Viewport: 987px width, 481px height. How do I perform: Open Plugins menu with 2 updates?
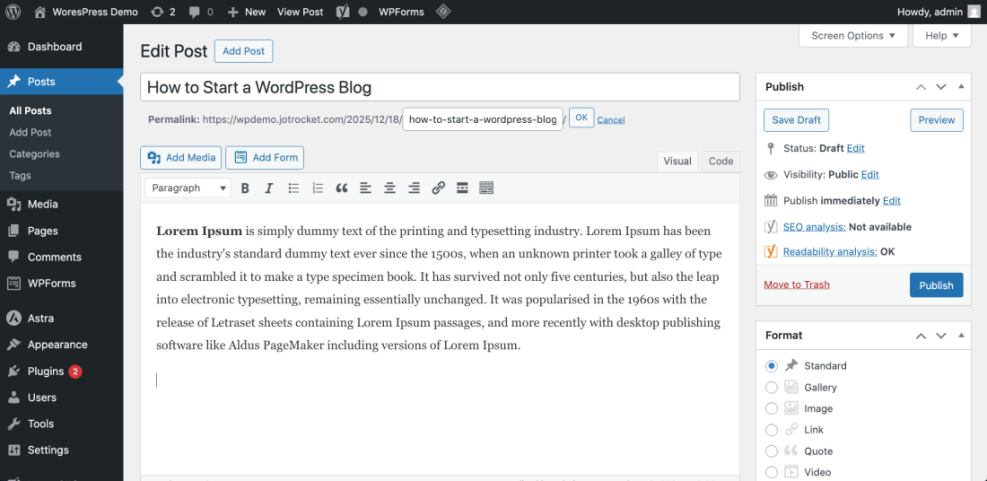click(62, 371)
